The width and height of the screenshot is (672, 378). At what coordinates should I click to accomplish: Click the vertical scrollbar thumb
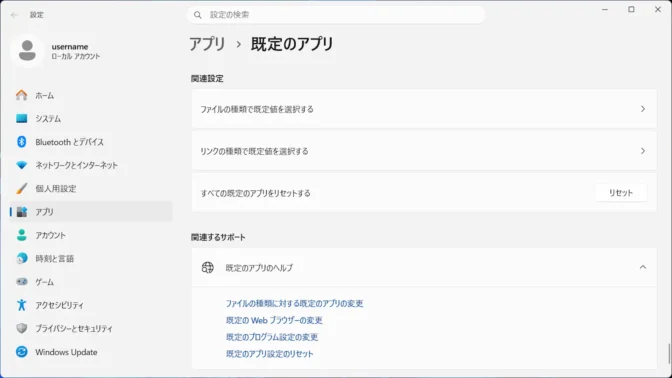coord(669,353)
